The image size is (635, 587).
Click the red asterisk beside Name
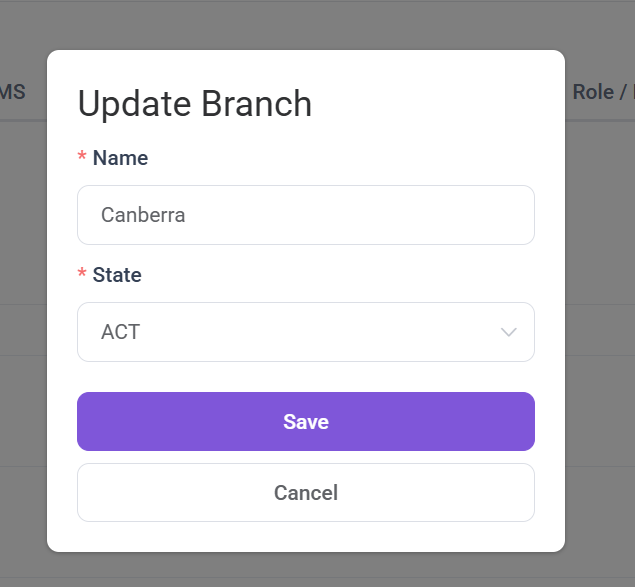point(82,158)
